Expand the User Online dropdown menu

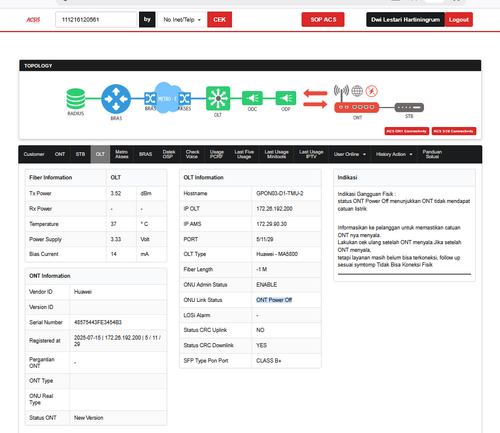pos(350,154)
